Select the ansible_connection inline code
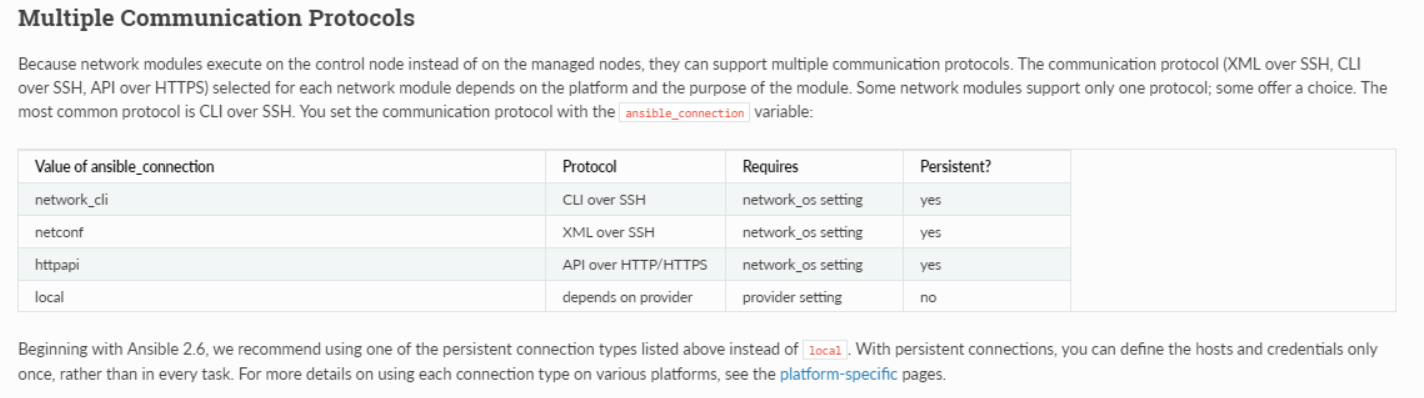The width and height of the screenshot is (1424, 398). coord(684,113)
